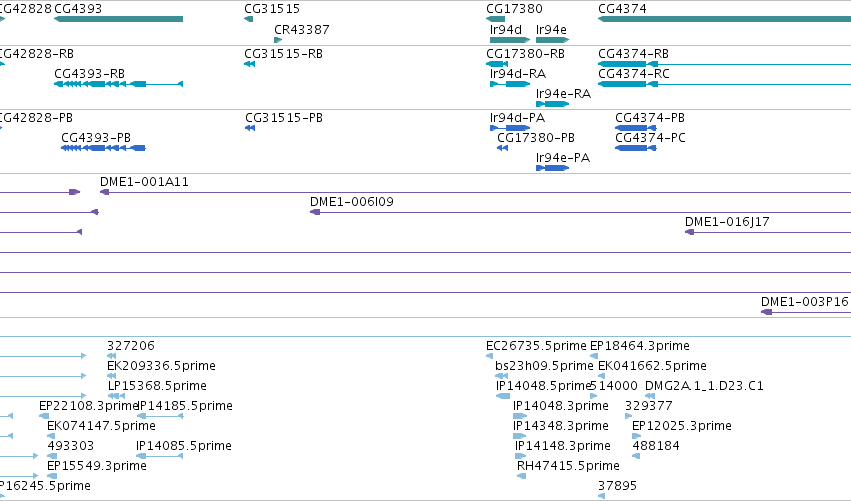Click the CG31515-RB transcript label

[283, 54]
